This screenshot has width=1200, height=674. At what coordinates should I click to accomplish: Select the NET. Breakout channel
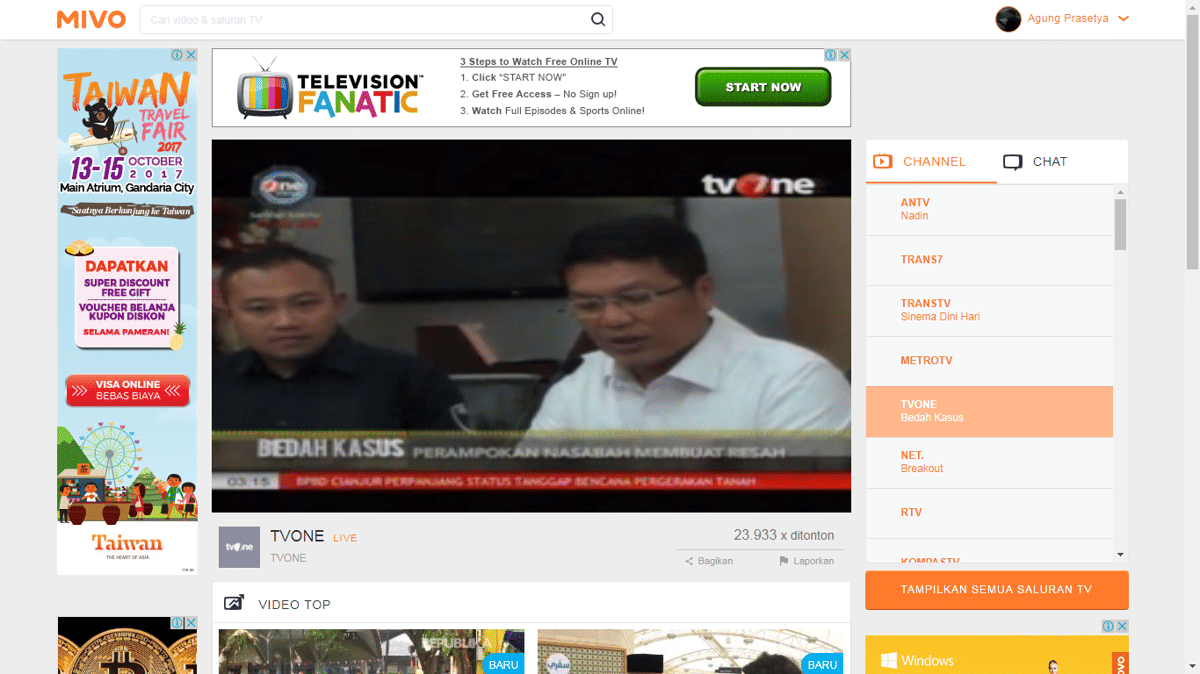[989, 462]
